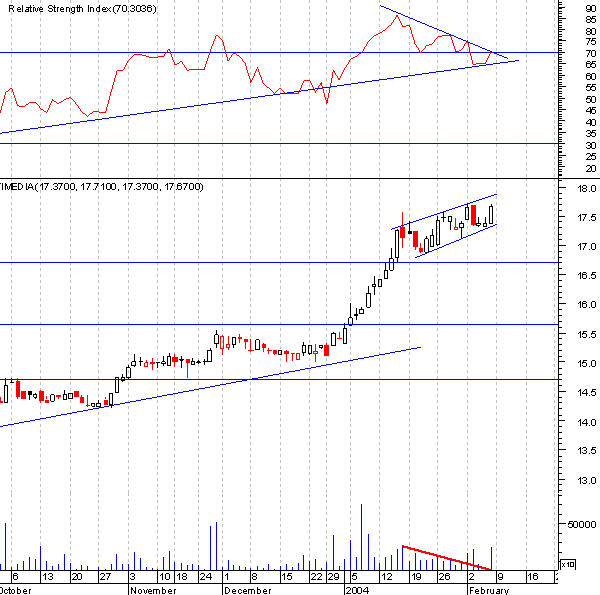Click the 30 value on RSI axis
Image resolution: width=600 pixels, height=595 pixels.
tap(591, 145)
